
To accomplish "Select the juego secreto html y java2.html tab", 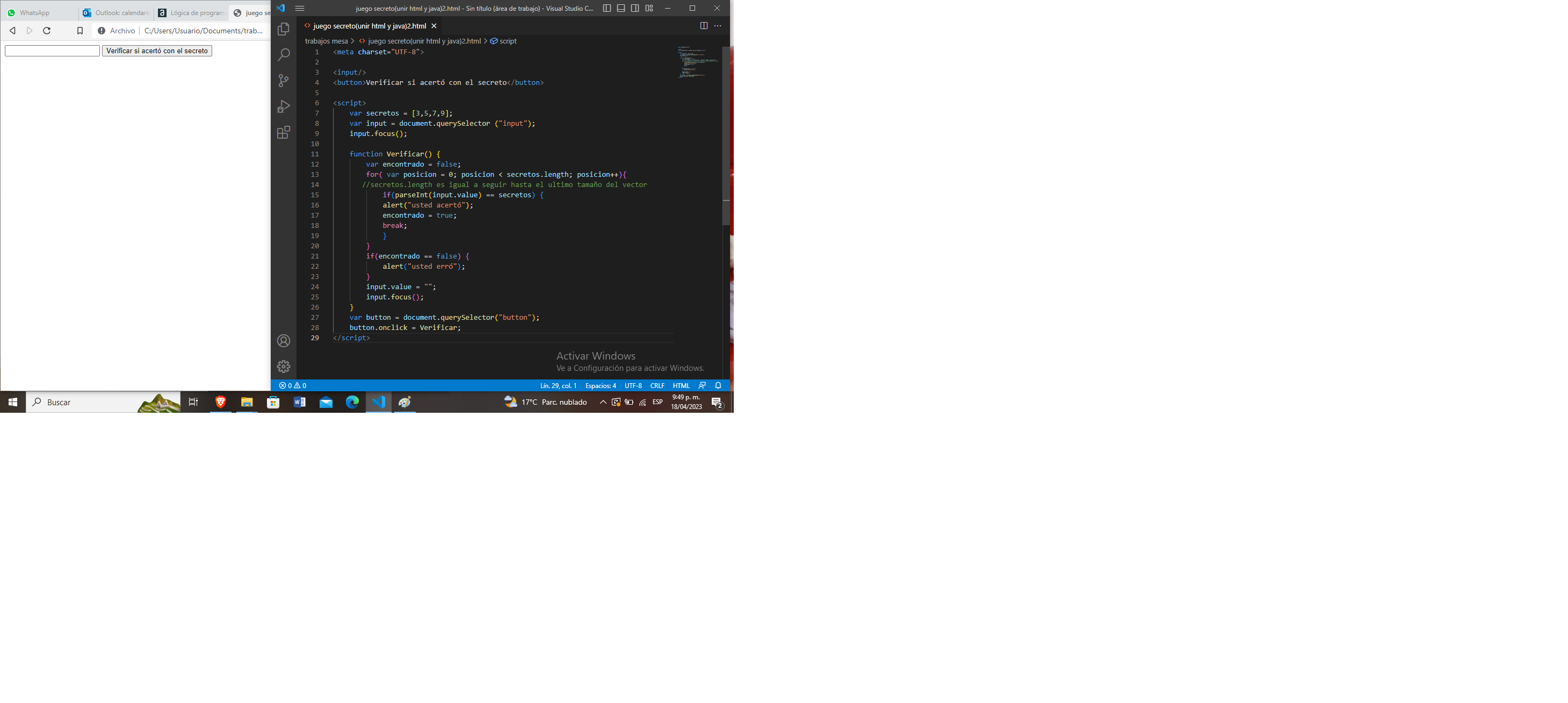I will (x=370, y=25).
